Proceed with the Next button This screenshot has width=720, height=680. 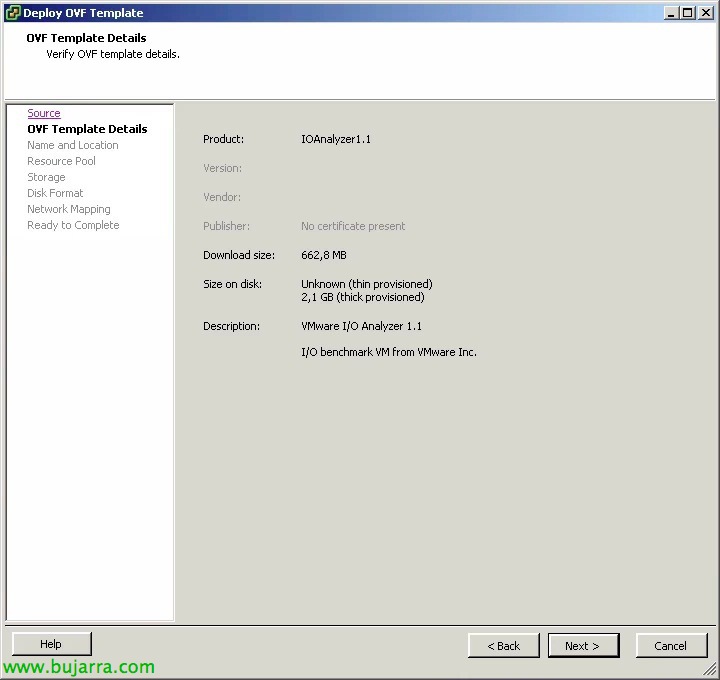click(584, 646)
